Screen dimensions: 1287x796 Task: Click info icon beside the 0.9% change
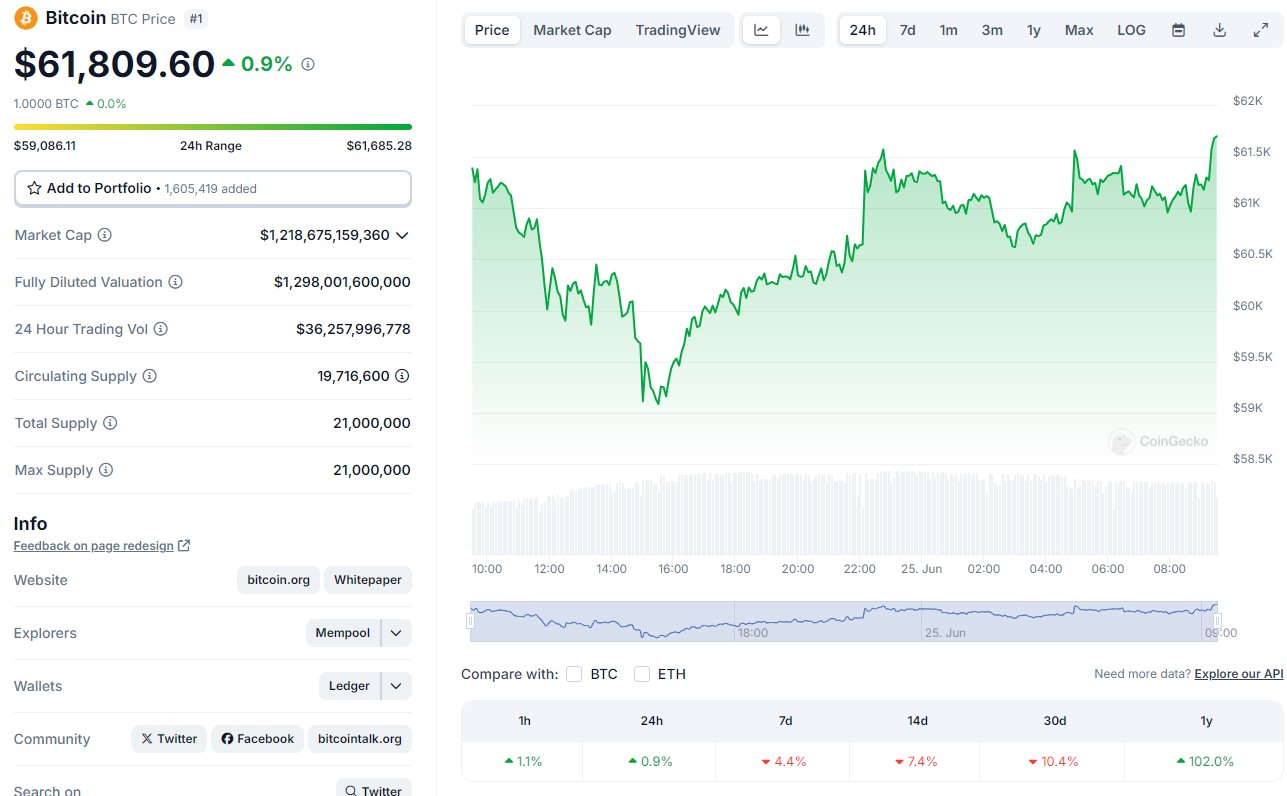308,64
